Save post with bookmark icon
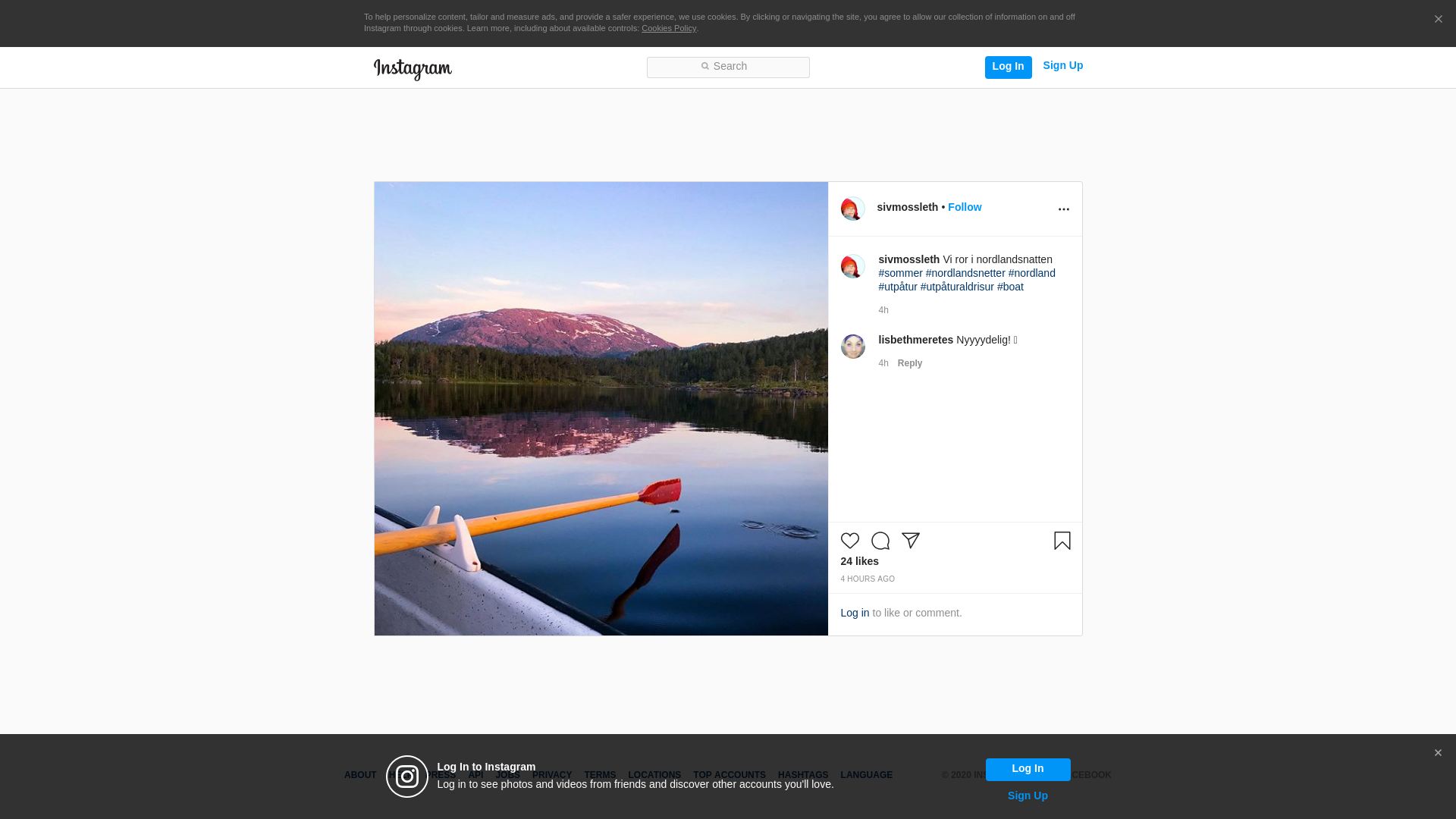Image resolution: width=1456 pixels, height=819 pixels. point(1062,541)
